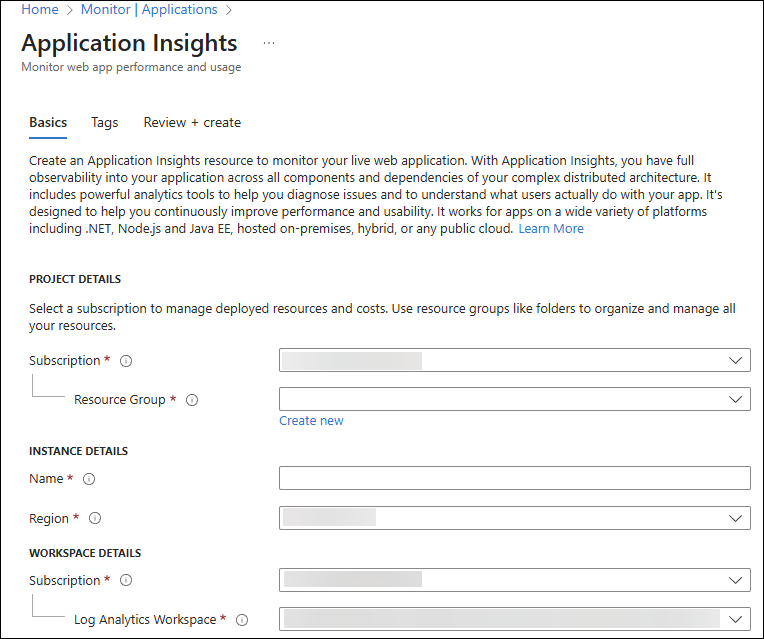Switch to the Tags tab
Screen dimensions: 764x639
105,122
